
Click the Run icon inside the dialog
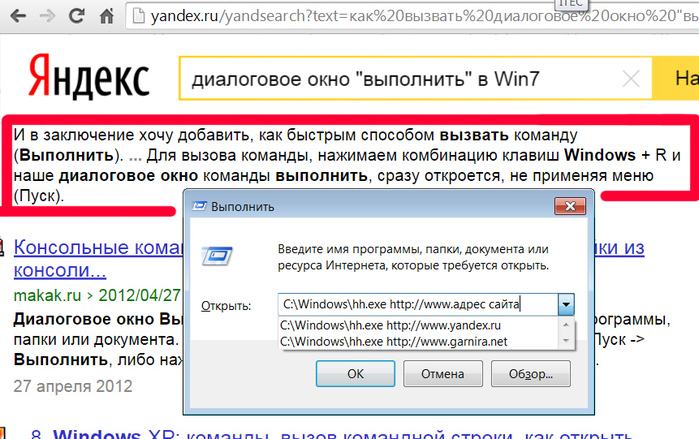217,256
